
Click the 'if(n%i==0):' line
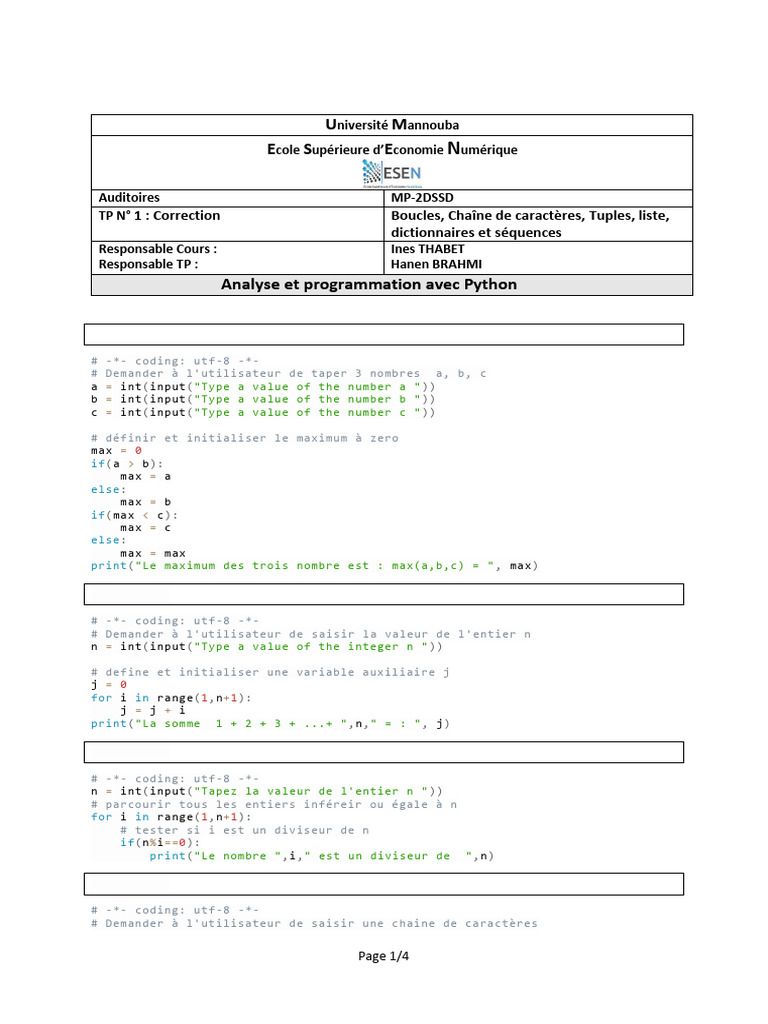(x=160, y=842)
